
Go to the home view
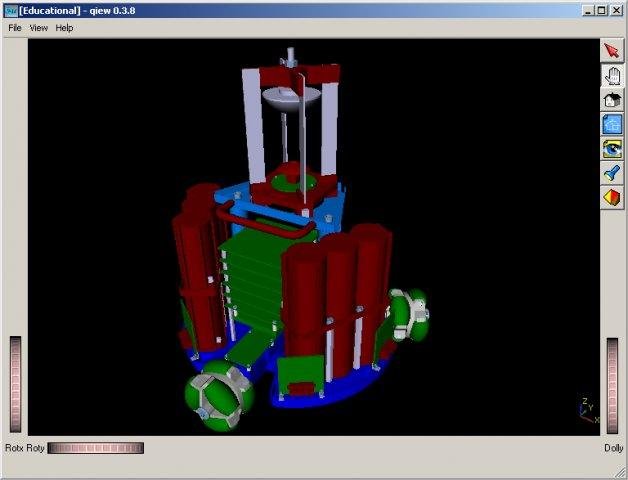(612, 100)
